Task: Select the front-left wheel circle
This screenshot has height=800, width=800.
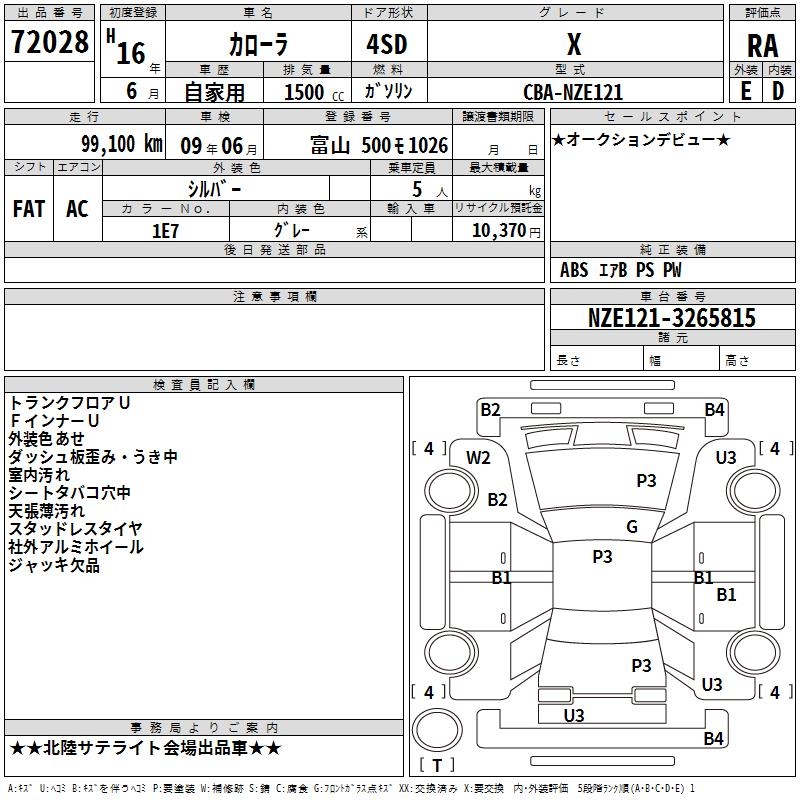Action: [451, 491]
